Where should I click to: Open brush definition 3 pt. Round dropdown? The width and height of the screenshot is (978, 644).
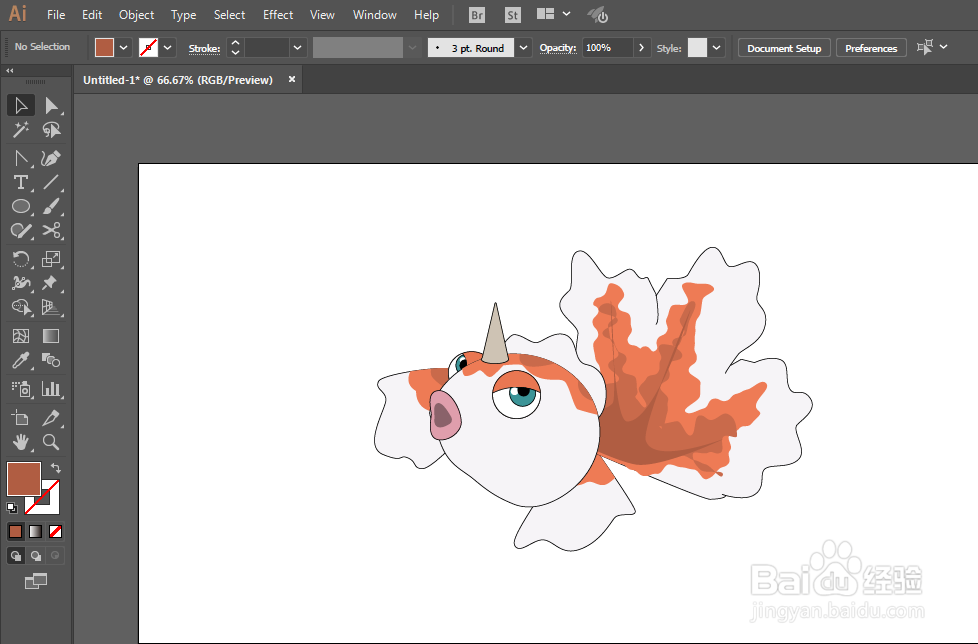(x=523, y=48)
